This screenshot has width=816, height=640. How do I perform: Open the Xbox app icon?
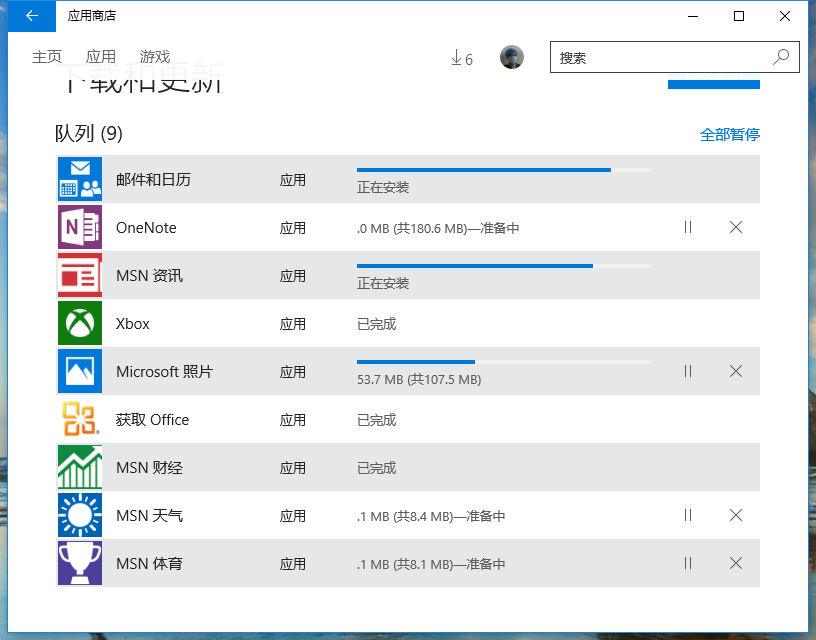(x=80, y=323)
